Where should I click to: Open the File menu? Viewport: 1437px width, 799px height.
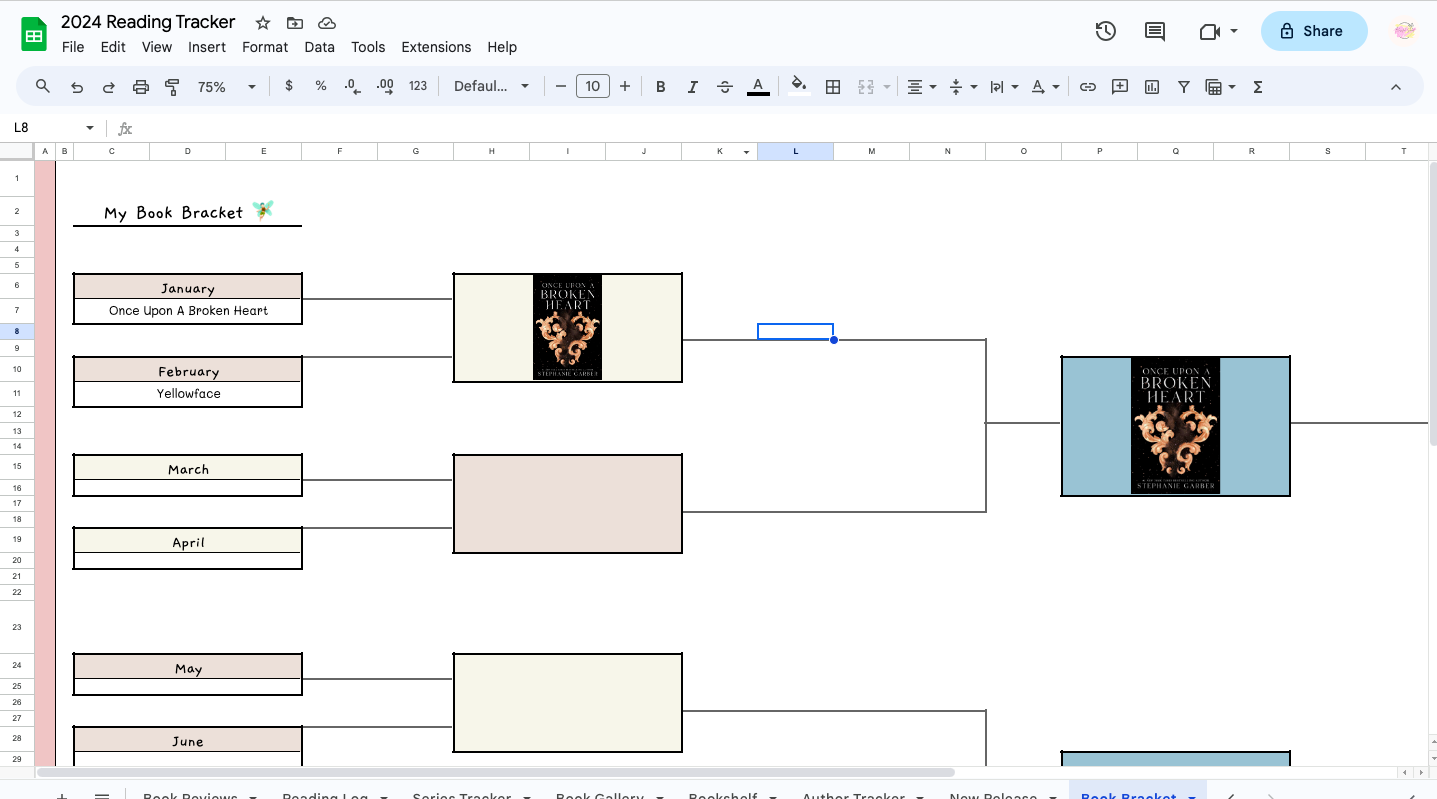click(73, 47)
